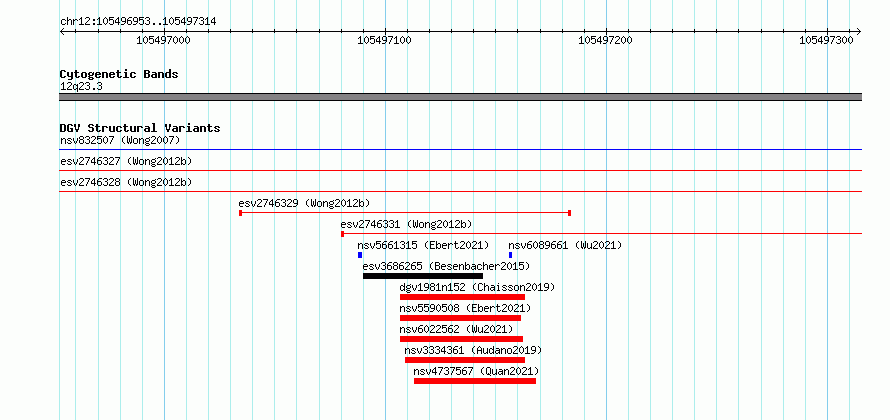Image resolution: width=890 pixels, height=420 pixels.
Task: Click the nsv6089661 (Wu2021) label
Action: (565, 245)
